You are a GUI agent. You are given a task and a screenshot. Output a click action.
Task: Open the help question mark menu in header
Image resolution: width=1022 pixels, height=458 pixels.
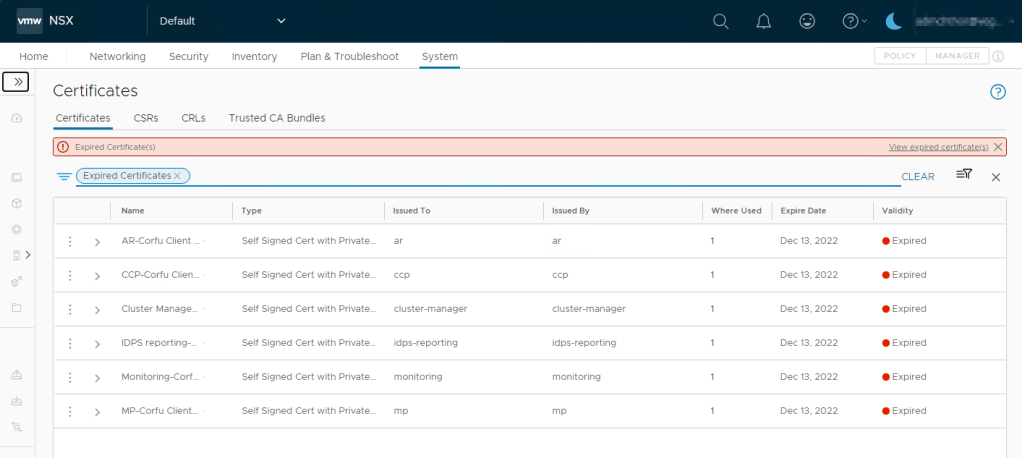[853, 21]
